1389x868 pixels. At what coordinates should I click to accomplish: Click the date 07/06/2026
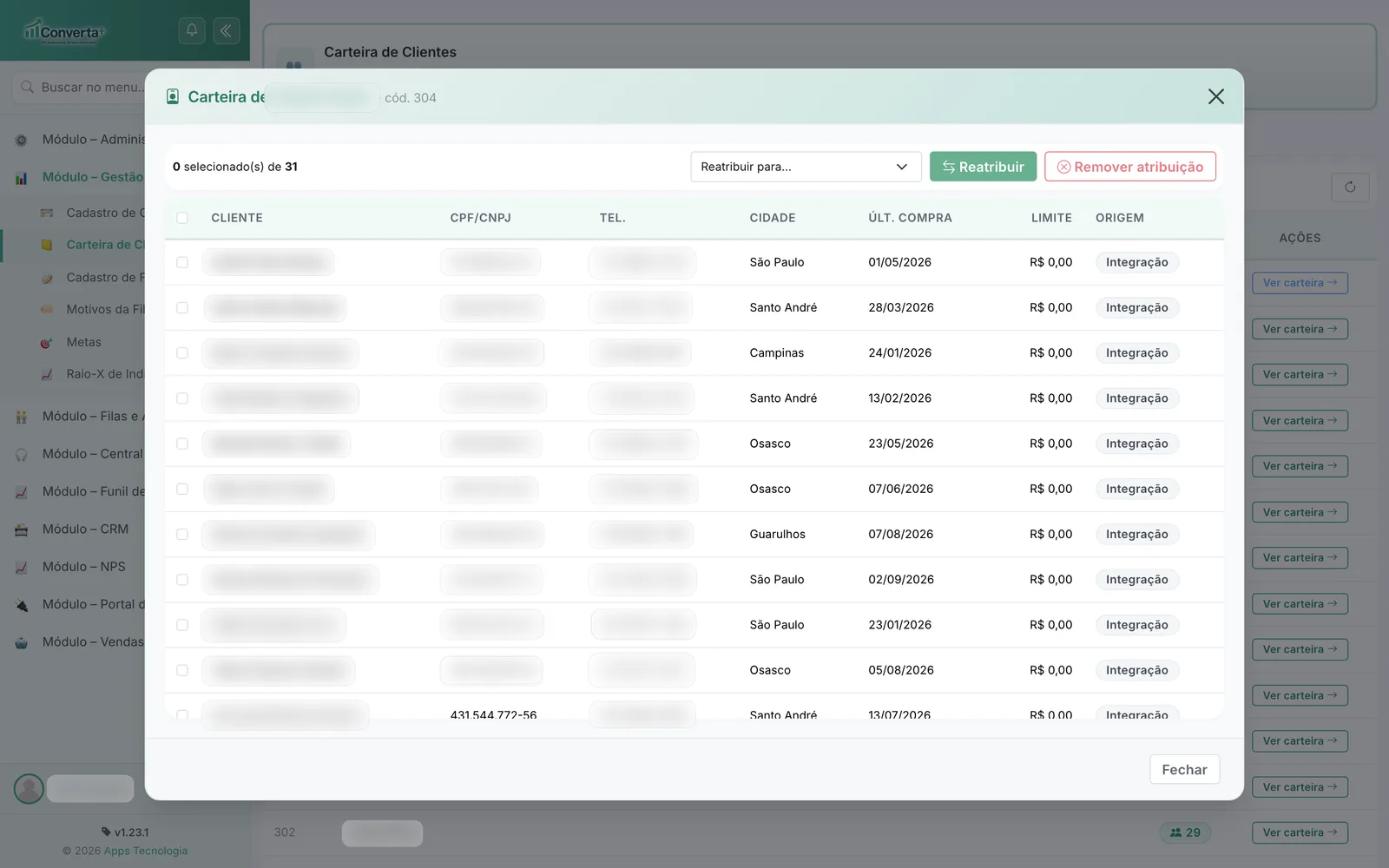(901, 489)
